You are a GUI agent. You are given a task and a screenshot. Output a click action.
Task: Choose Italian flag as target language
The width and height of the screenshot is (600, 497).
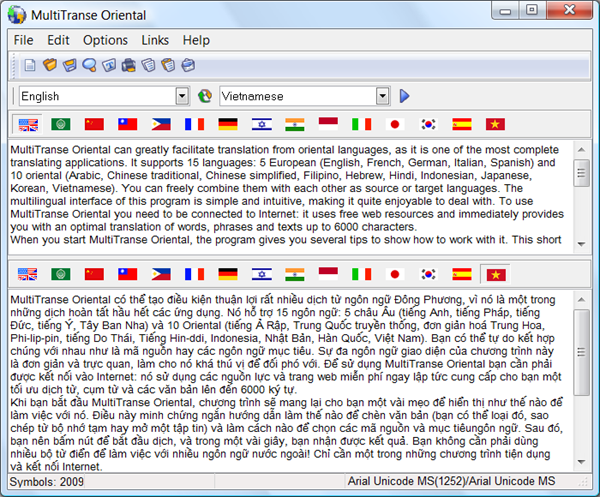362,274
